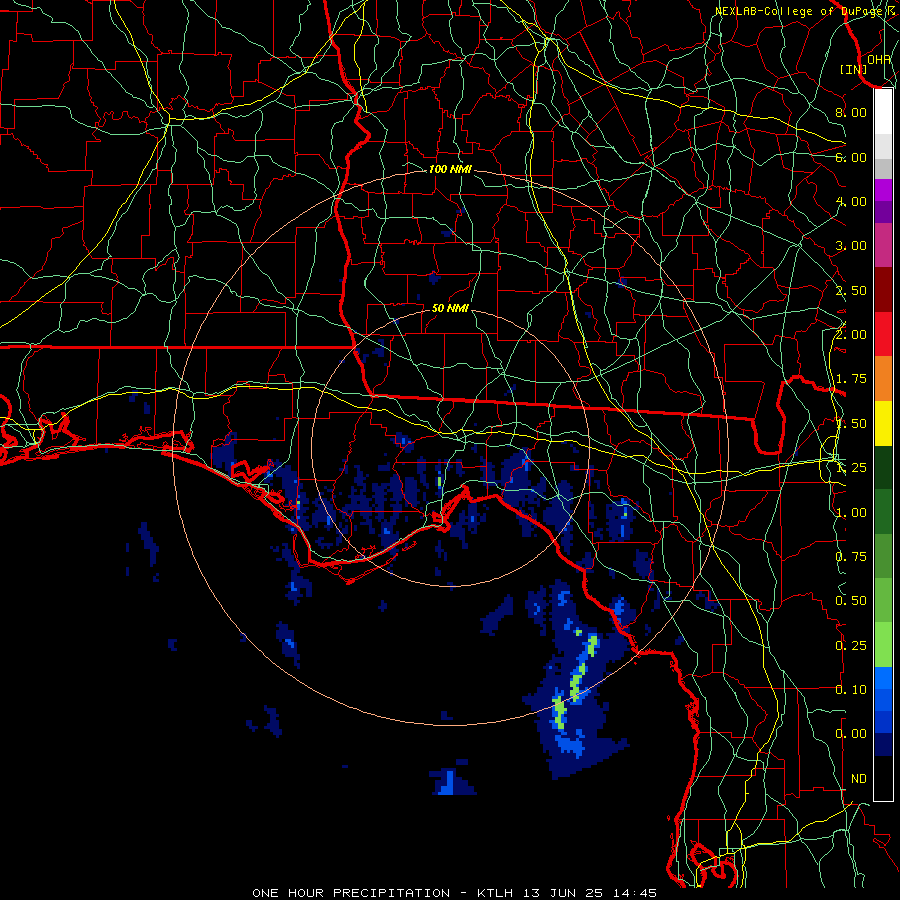
Task: Click the 2.00 legend value
Action: (851, 335)
